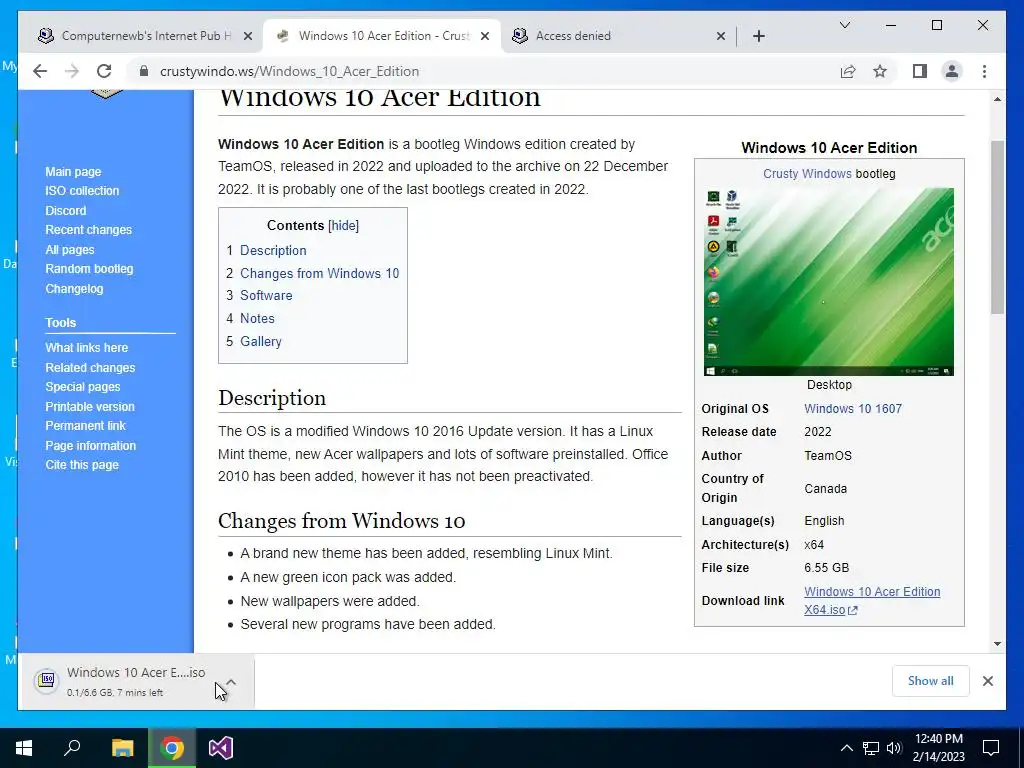
Task: Open the Changelog sidebar link
Action: point(74,289)
